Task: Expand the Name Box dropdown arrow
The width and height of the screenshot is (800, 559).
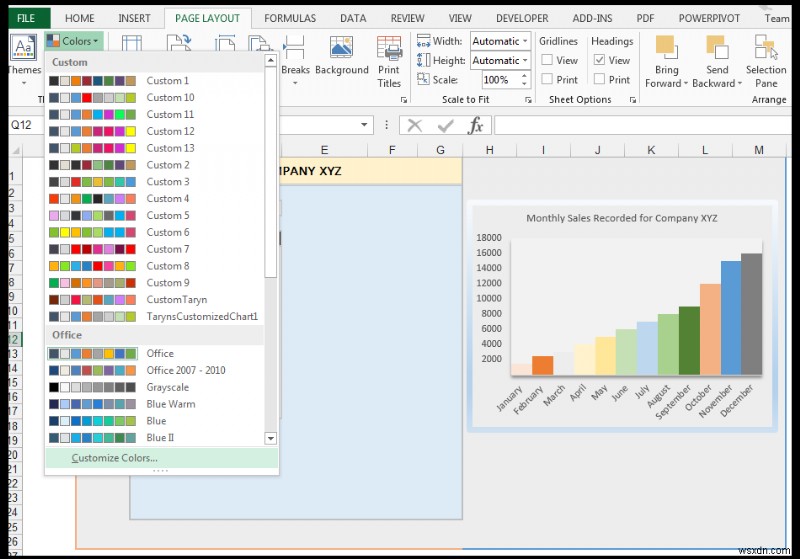Action: [364, 125]
